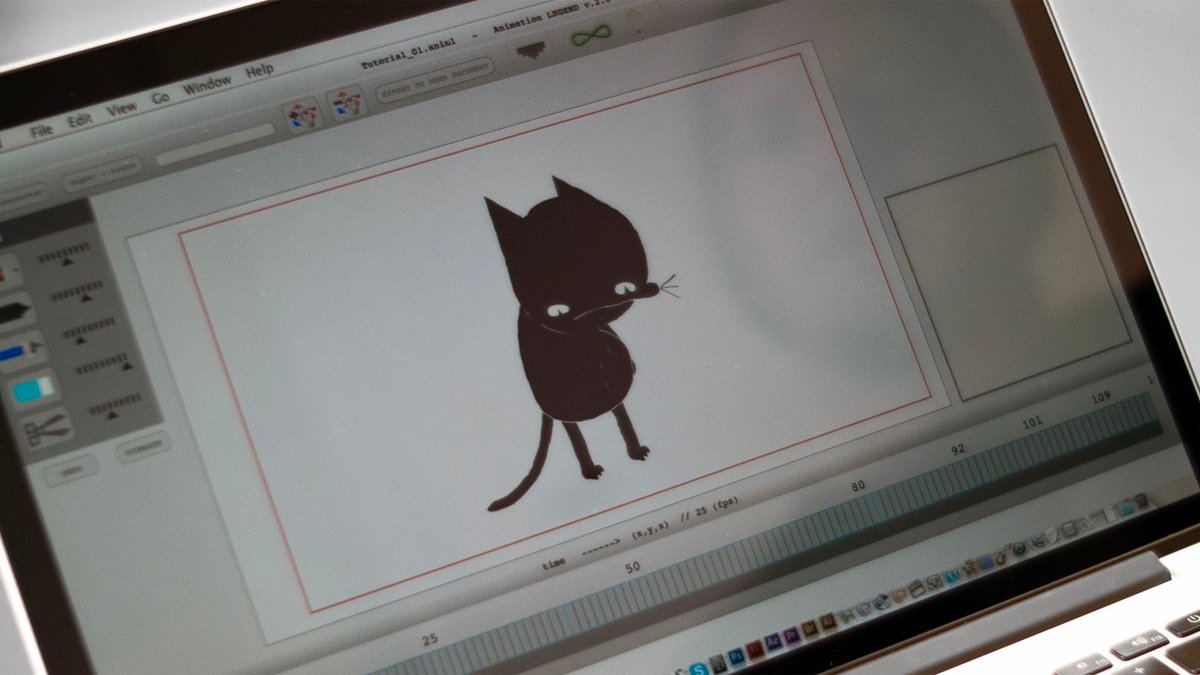The width and height of the screenshot is (1200, 675).
Task: Jump to frame 25 on the timeline
Action: click(x=431, y=639)
